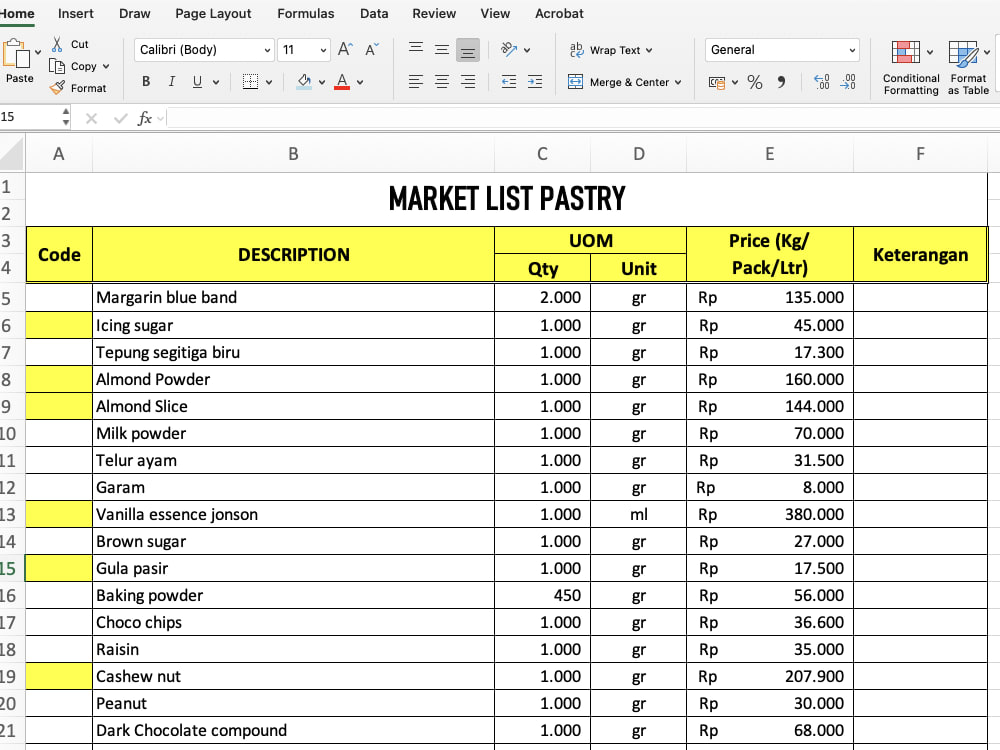Align text to top
This screenshot has height=750, width=1000.
pos(416,49)
